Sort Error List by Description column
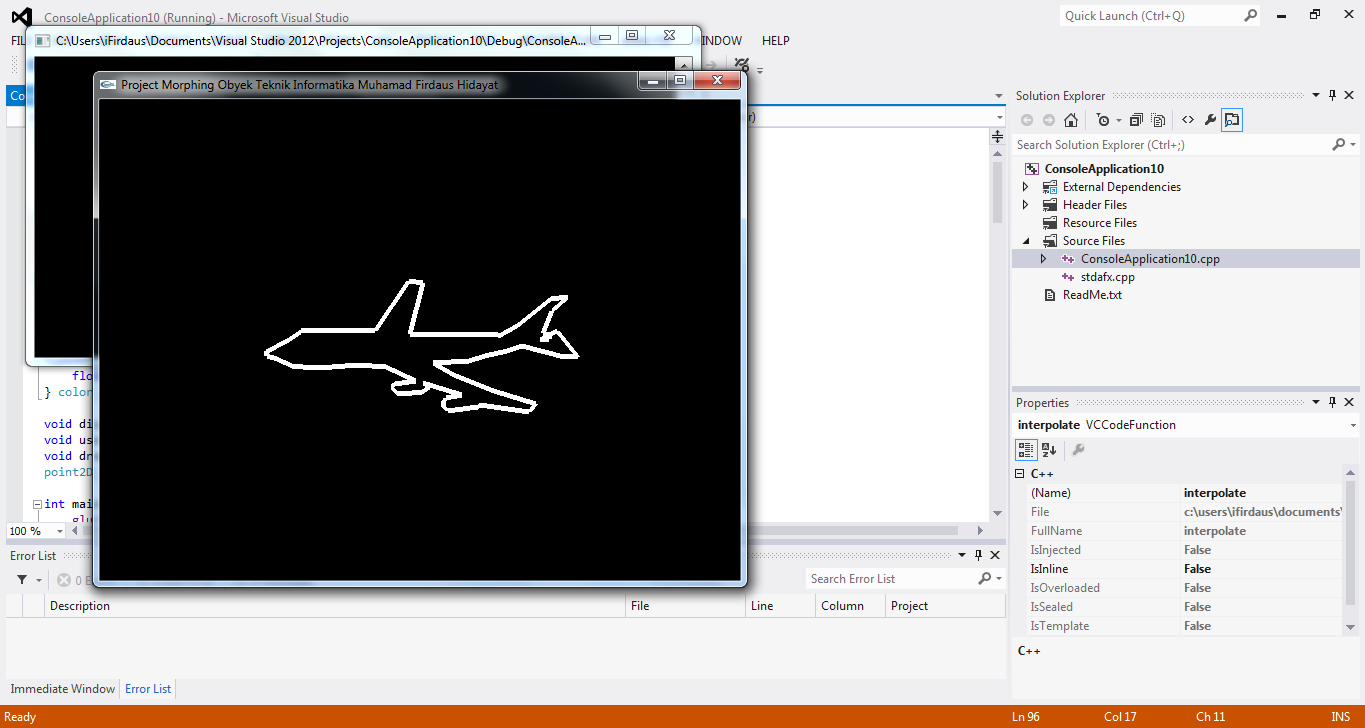Screen dimensions: 1365x728 pos(337,606)
